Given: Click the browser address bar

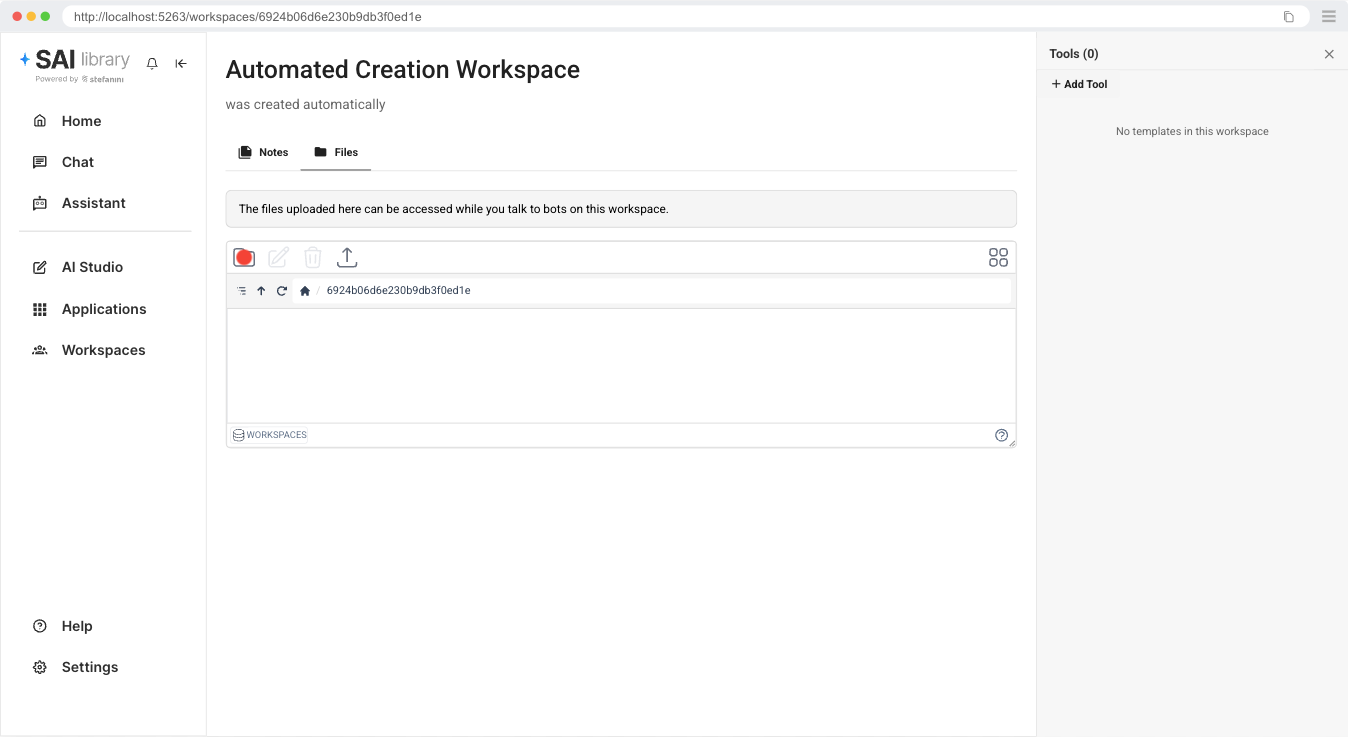Looking at the screenshot, I should pos(670,17).
